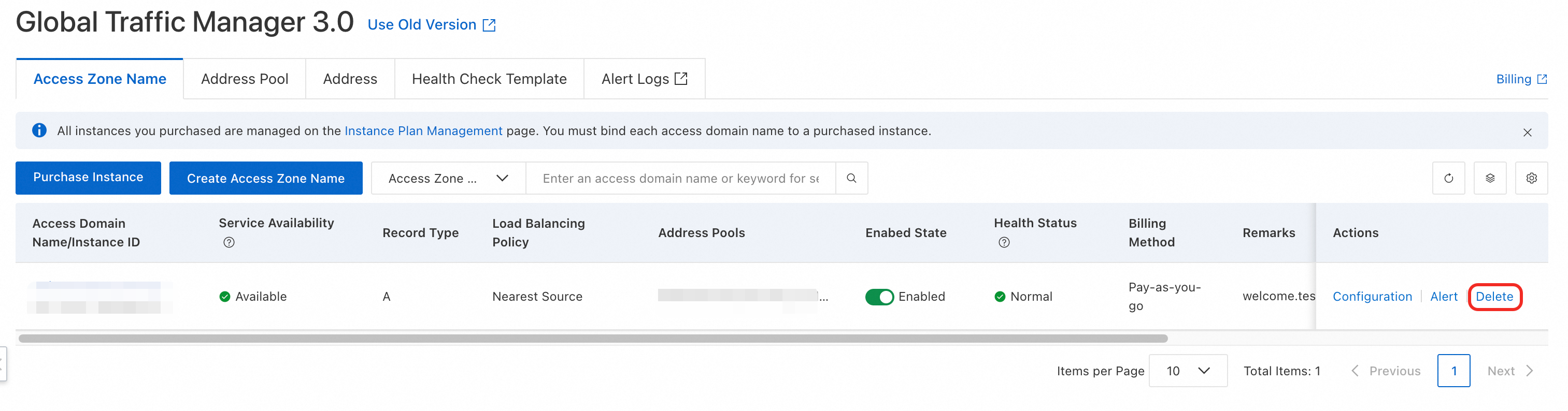Viewport: 1568px width, 411px height.
Task: Click the Health Status help icon
Action: tap(1004, 243)
